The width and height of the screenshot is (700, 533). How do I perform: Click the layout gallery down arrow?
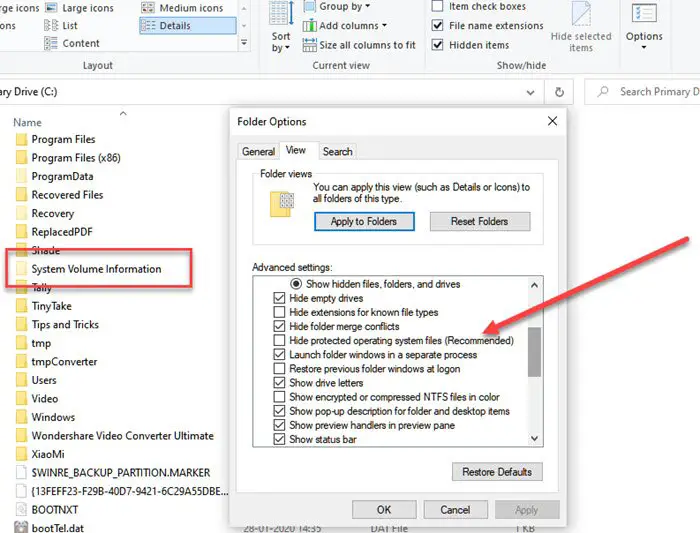point(244,26)
